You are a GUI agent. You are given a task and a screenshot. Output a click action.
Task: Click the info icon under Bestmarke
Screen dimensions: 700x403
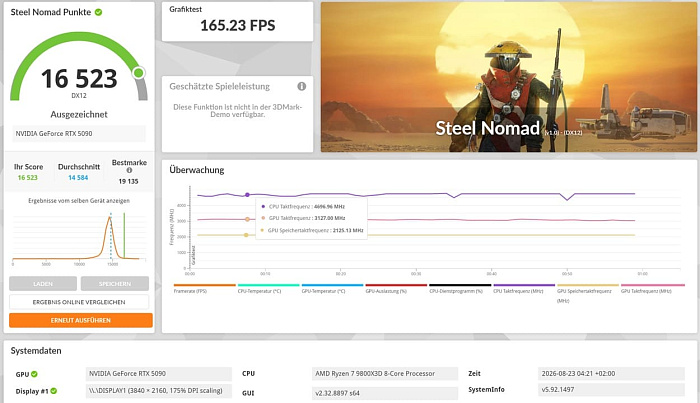click(x=129, y=170)
